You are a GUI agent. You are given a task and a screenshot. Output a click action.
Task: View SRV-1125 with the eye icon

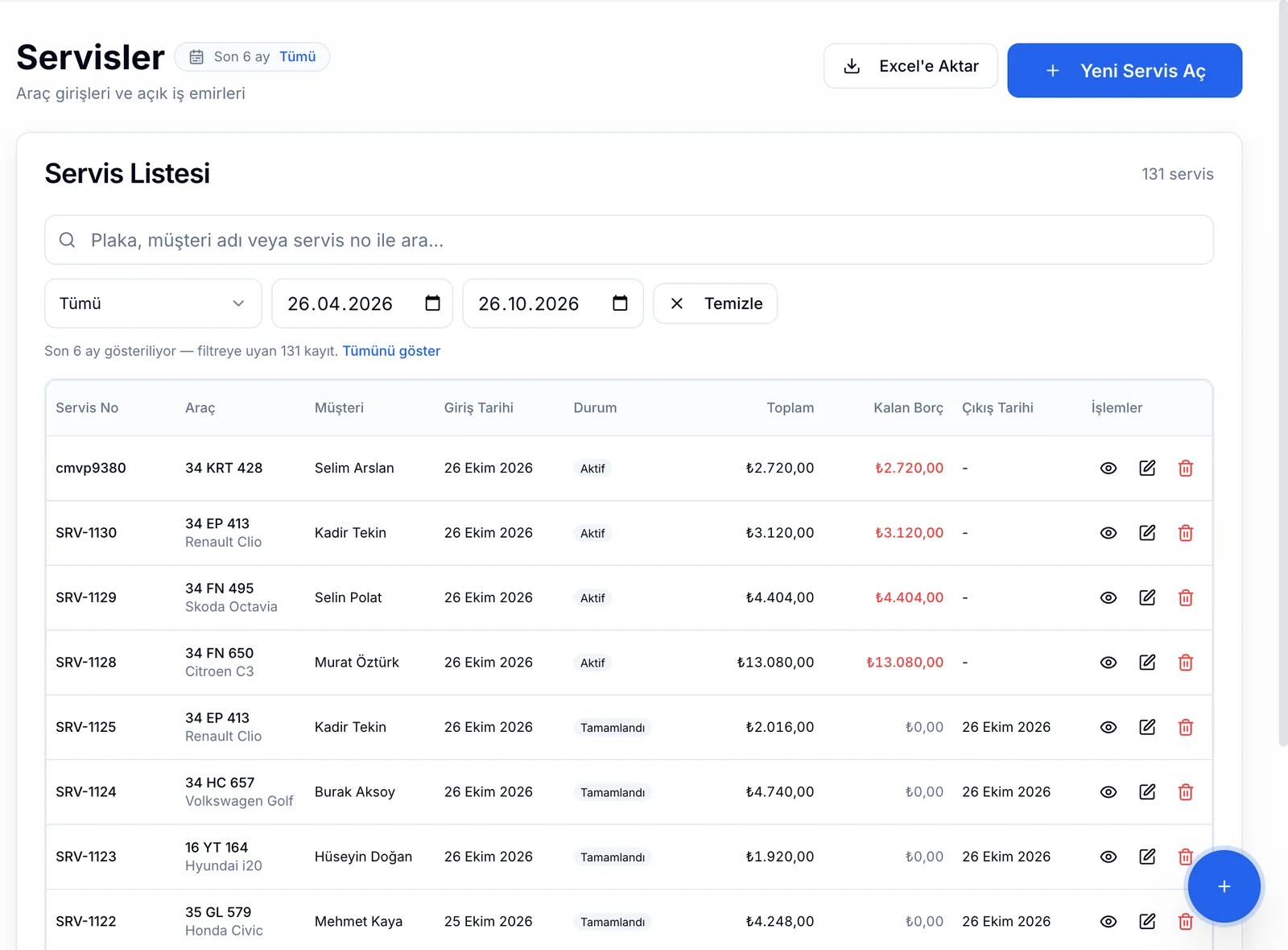point(1108,728)
